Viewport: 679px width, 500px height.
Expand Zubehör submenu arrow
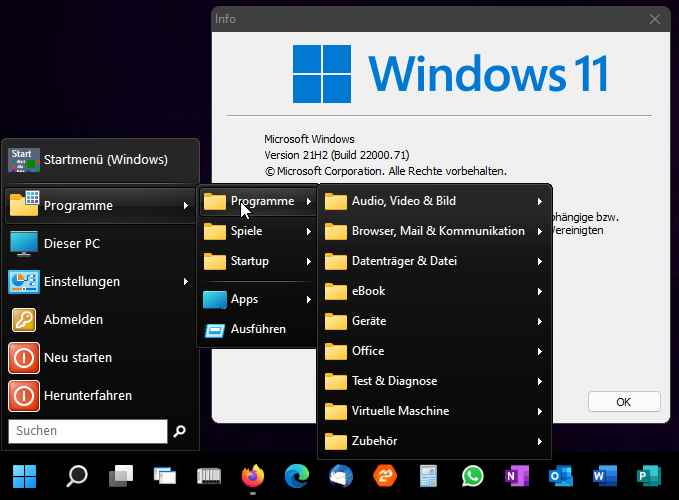(x=540, y=442)
